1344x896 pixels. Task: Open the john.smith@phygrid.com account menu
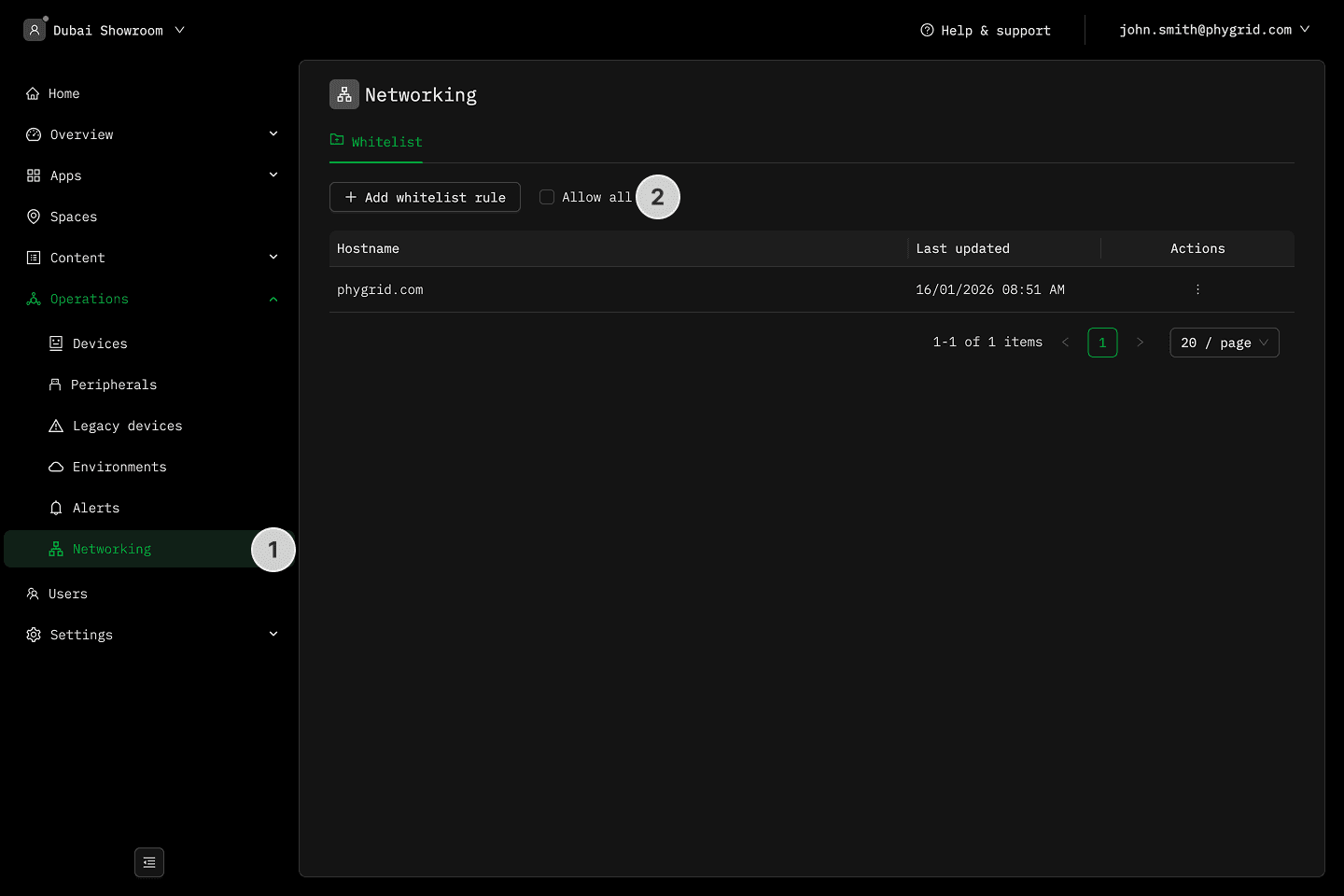coord(1214,30)
